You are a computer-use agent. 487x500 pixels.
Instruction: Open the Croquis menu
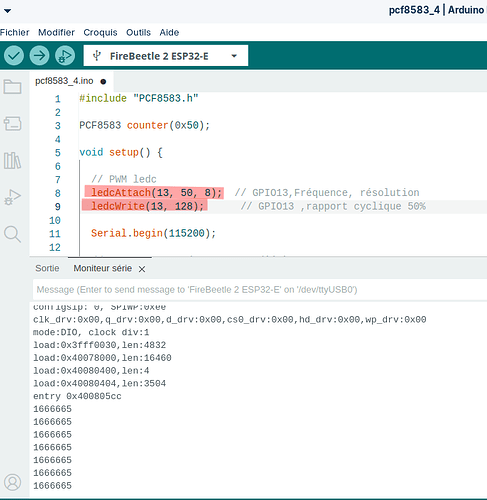point(100,32)
